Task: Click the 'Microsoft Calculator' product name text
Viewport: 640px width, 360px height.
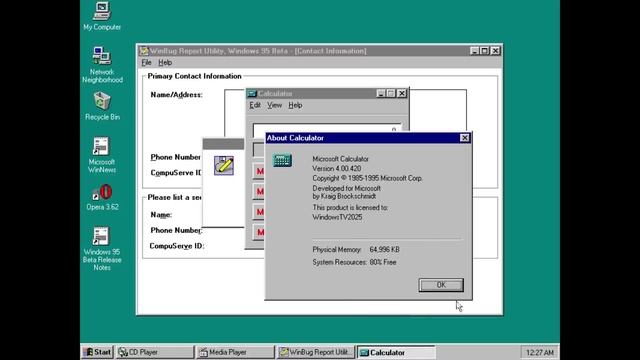Action: click(340, 159)
